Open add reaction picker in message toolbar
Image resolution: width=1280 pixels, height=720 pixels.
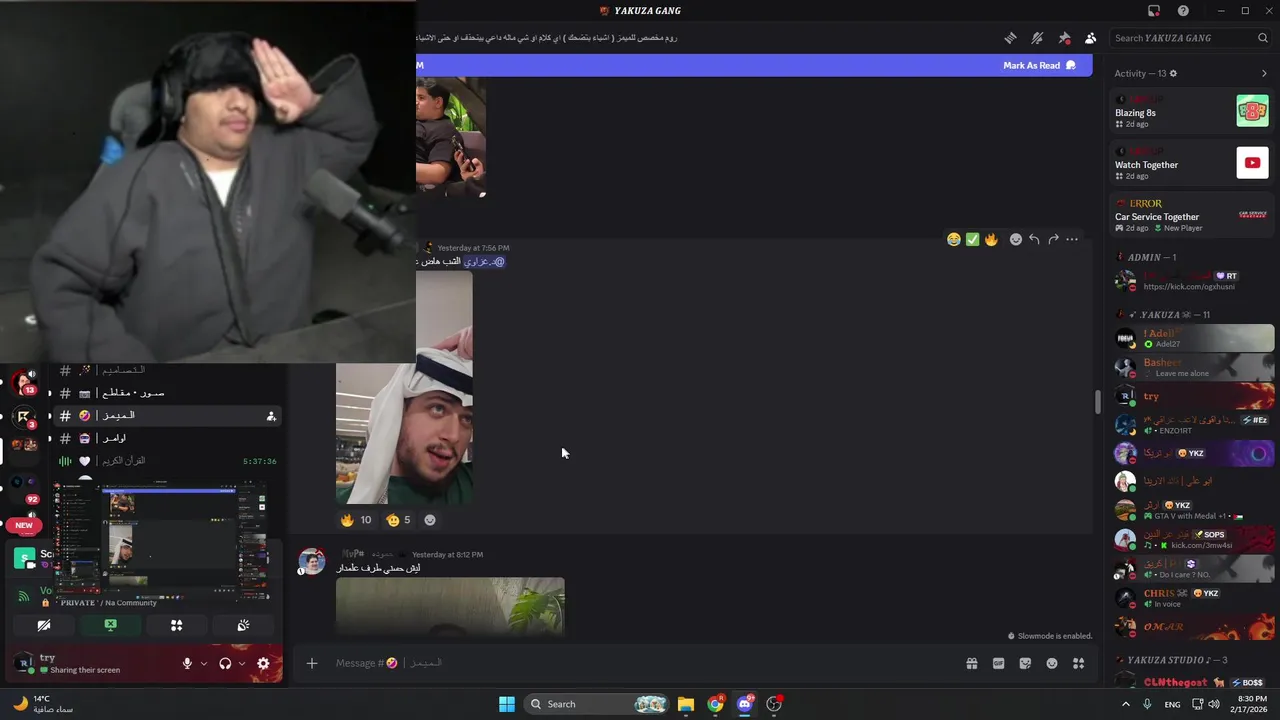[1016, 239]
